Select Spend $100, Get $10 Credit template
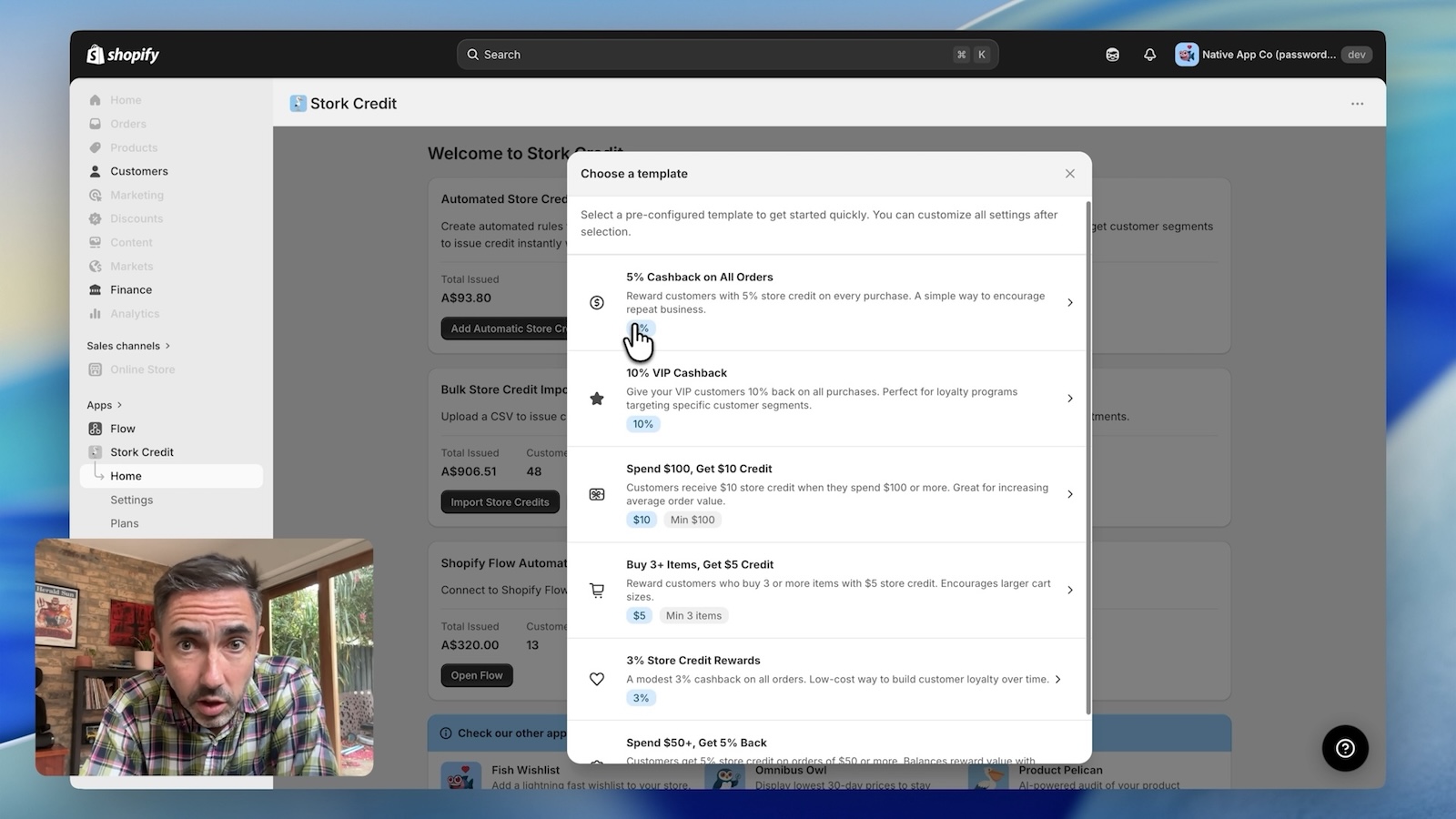Viewport: 1456px width, 819px height. (828, 494)
